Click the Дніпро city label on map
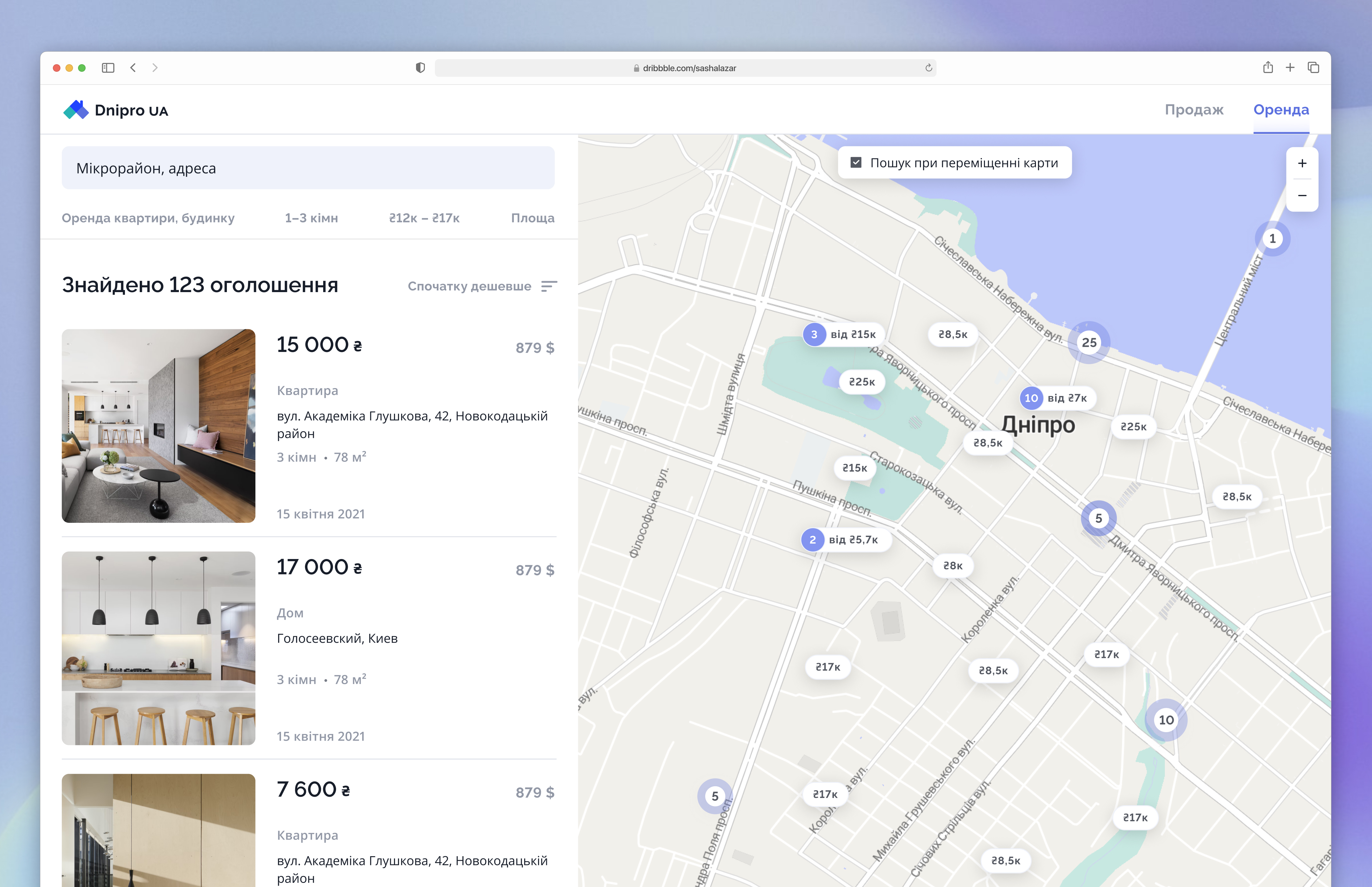This screenshot has height=887, width=1372. [1038, 425]
